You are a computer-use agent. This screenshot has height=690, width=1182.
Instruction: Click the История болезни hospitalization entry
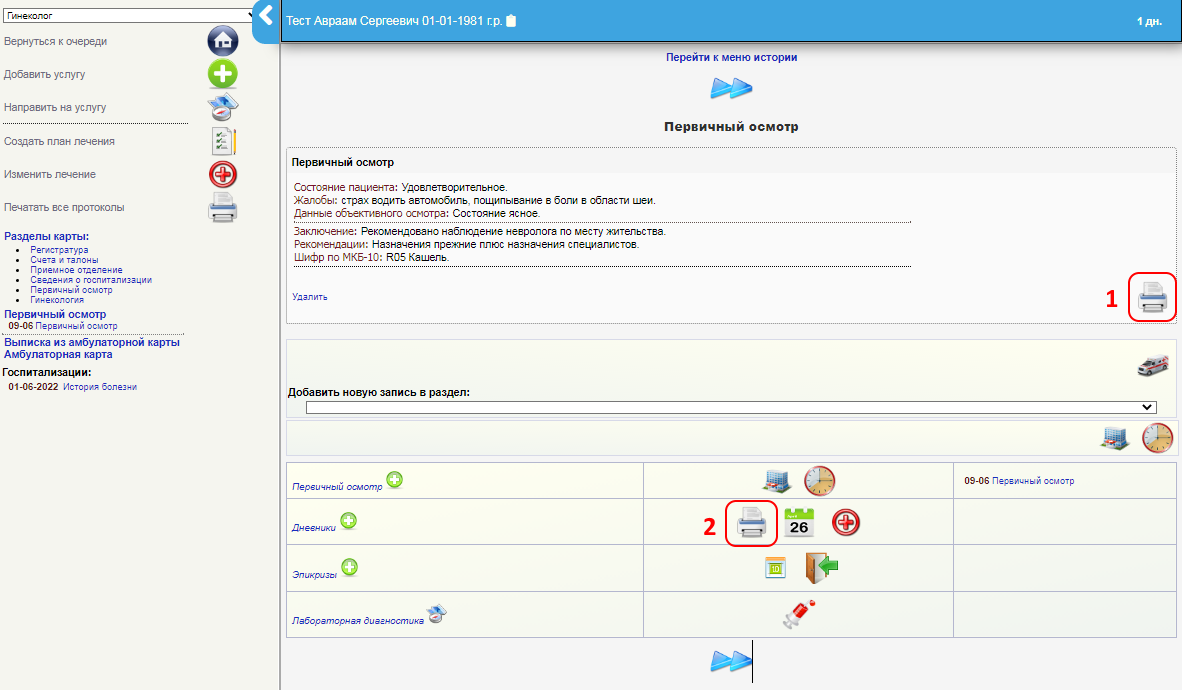tap(100, 387)
